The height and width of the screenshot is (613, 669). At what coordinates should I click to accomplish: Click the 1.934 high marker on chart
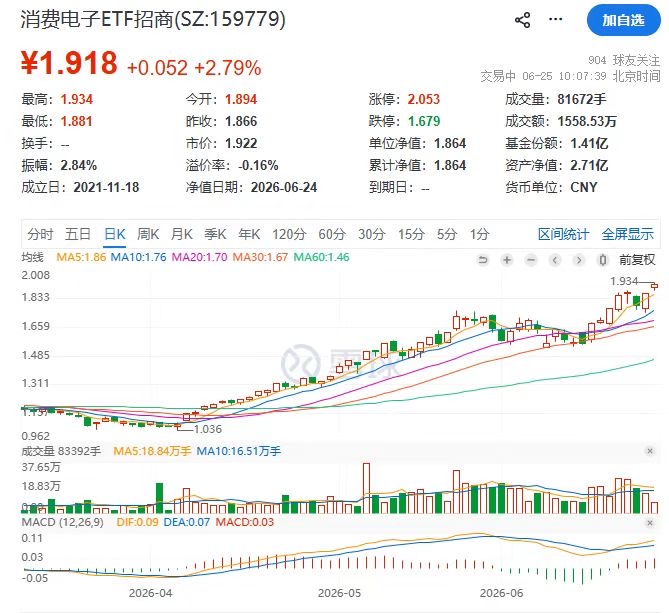click(x=624, y=281)
